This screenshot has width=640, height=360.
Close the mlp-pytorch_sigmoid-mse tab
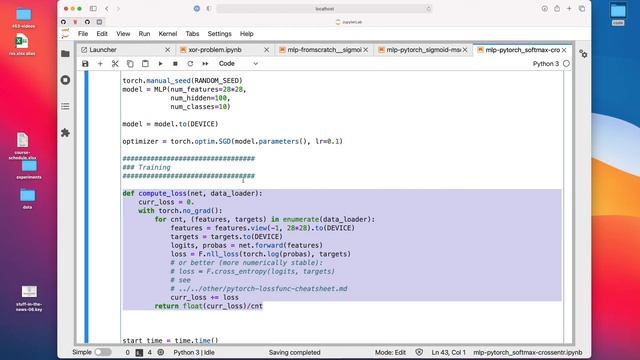465,50
